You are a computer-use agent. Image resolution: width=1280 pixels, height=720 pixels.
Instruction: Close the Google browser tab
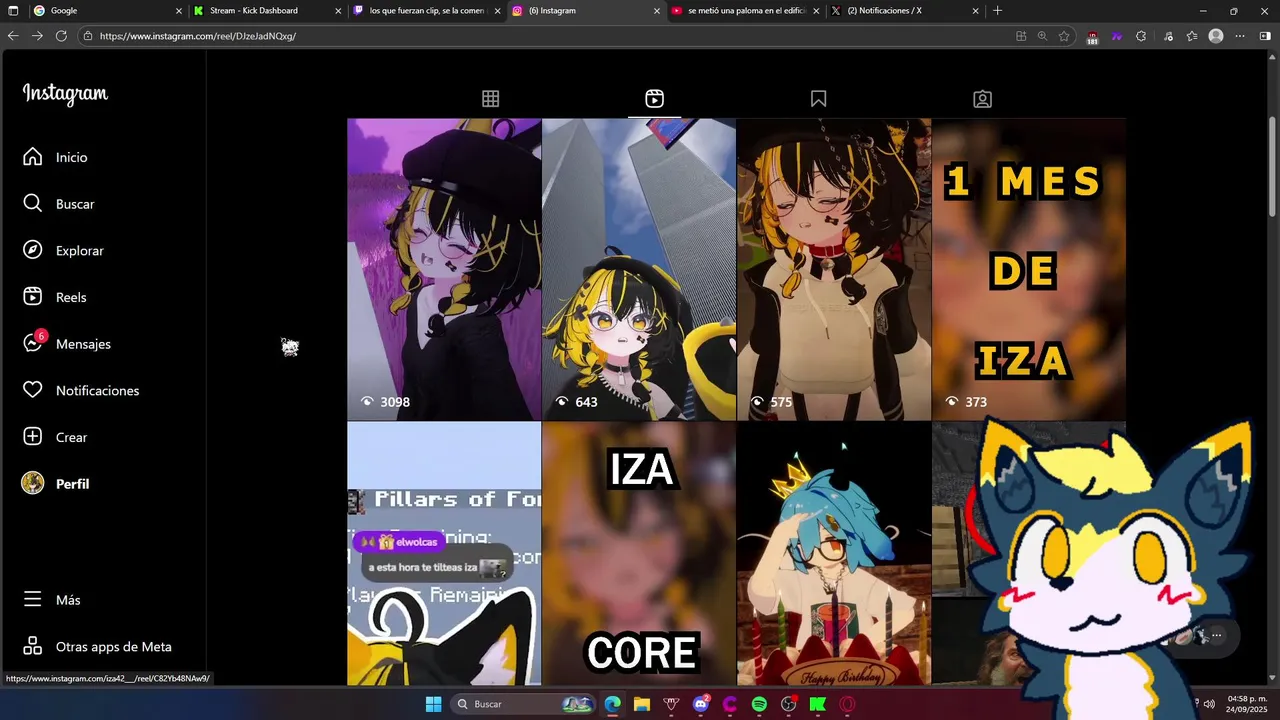(x=179, y=11)
